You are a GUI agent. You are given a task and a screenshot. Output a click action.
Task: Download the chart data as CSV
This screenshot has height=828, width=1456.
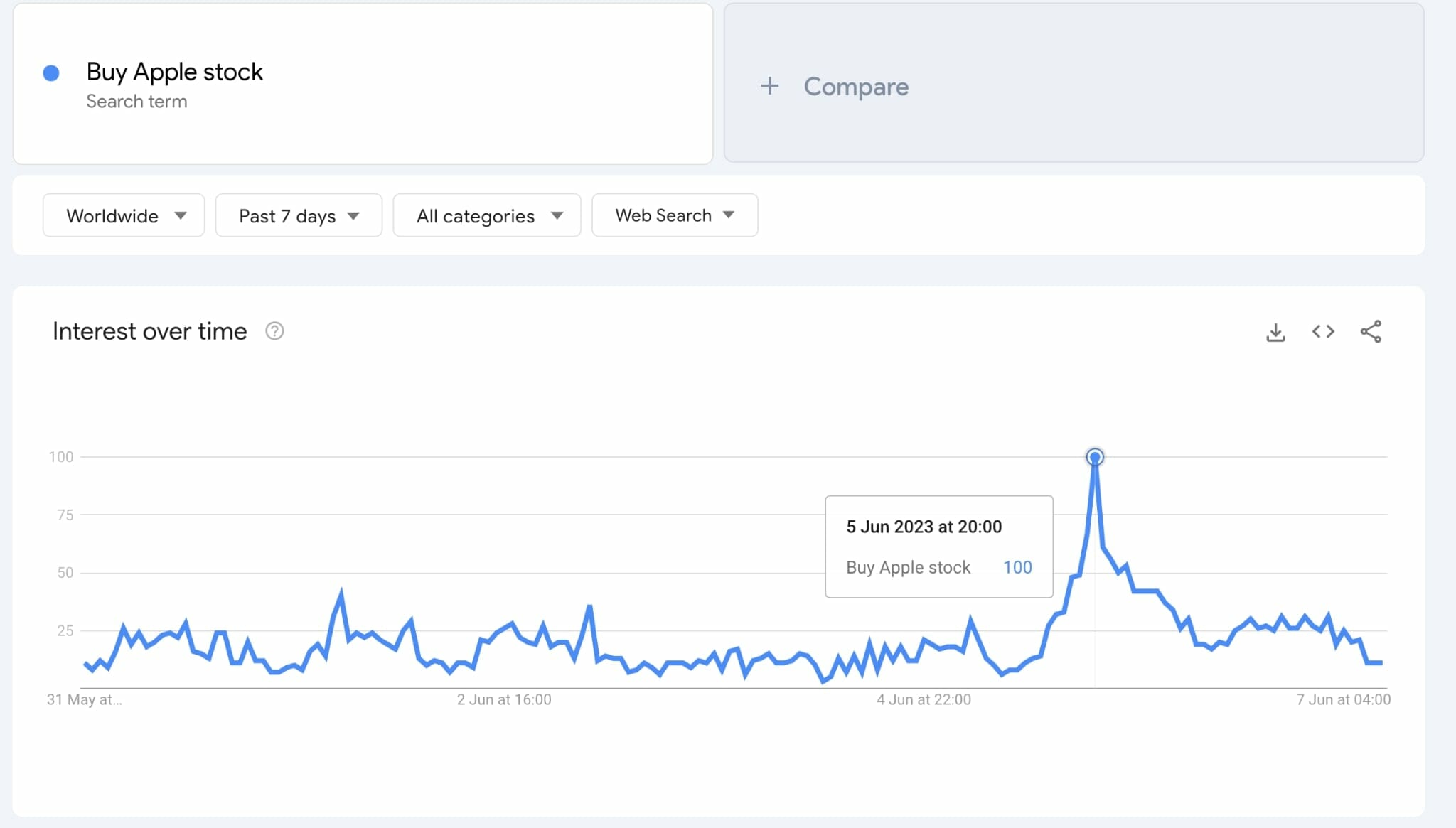click(x=1275, y=332)
